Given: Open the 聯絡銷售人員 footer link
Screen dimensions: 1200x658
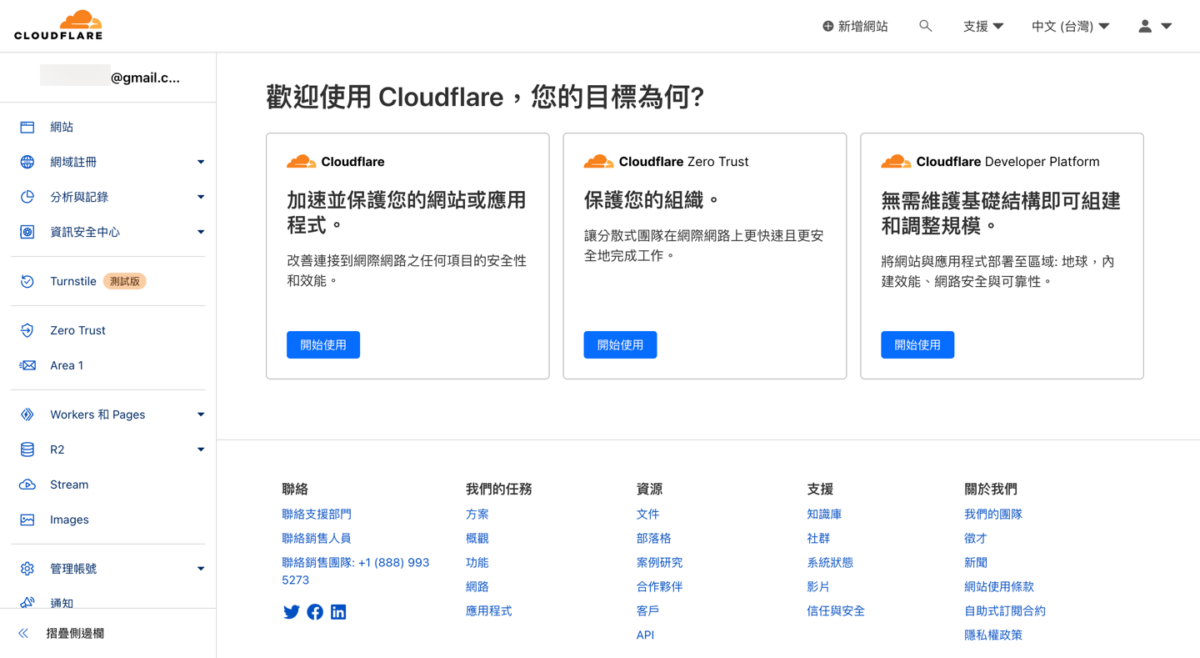Looking at the screenshot, I should coord(317,538).
